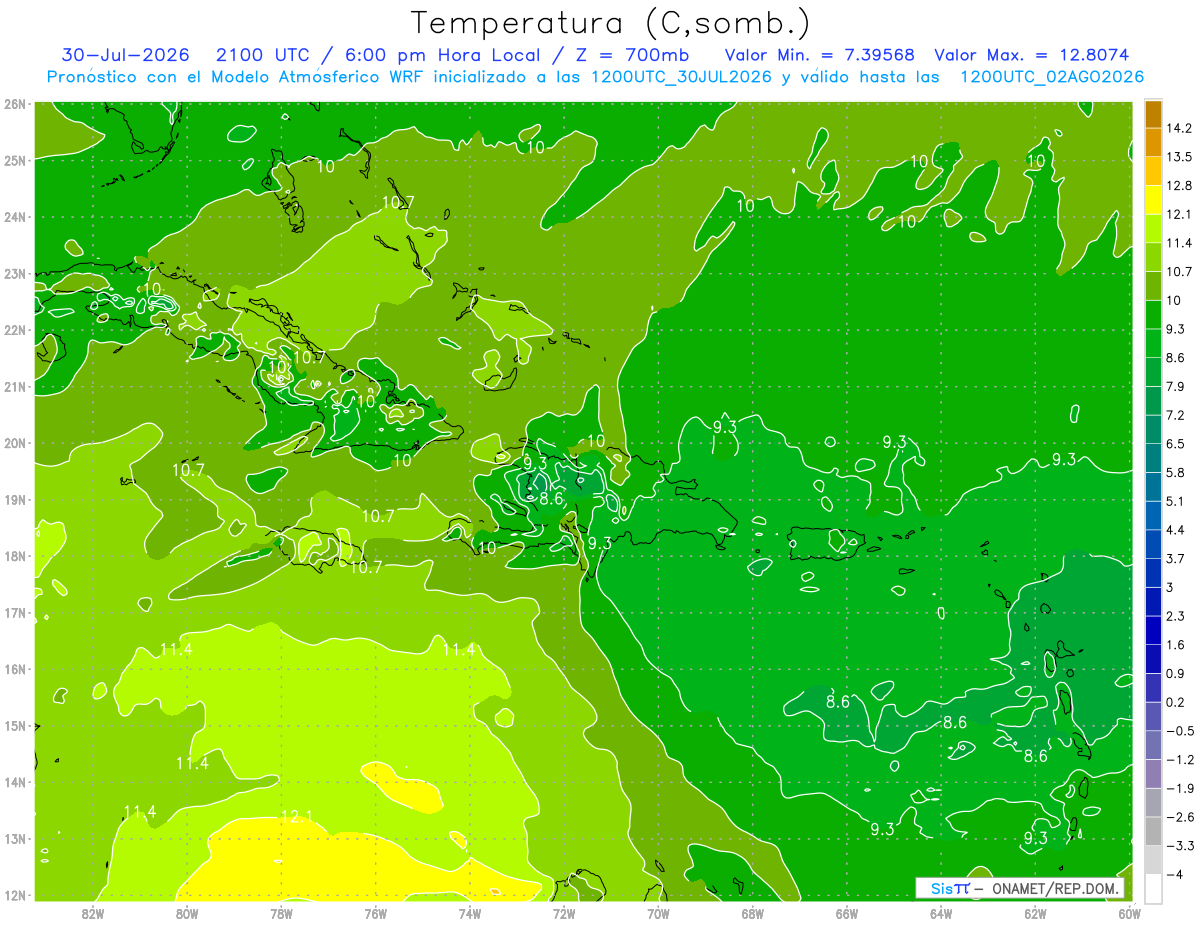This screenshot has width=1200, height=927.
Task: Click the "Valor Max. = 12.8074" value
Action: tap(1032, 54)
